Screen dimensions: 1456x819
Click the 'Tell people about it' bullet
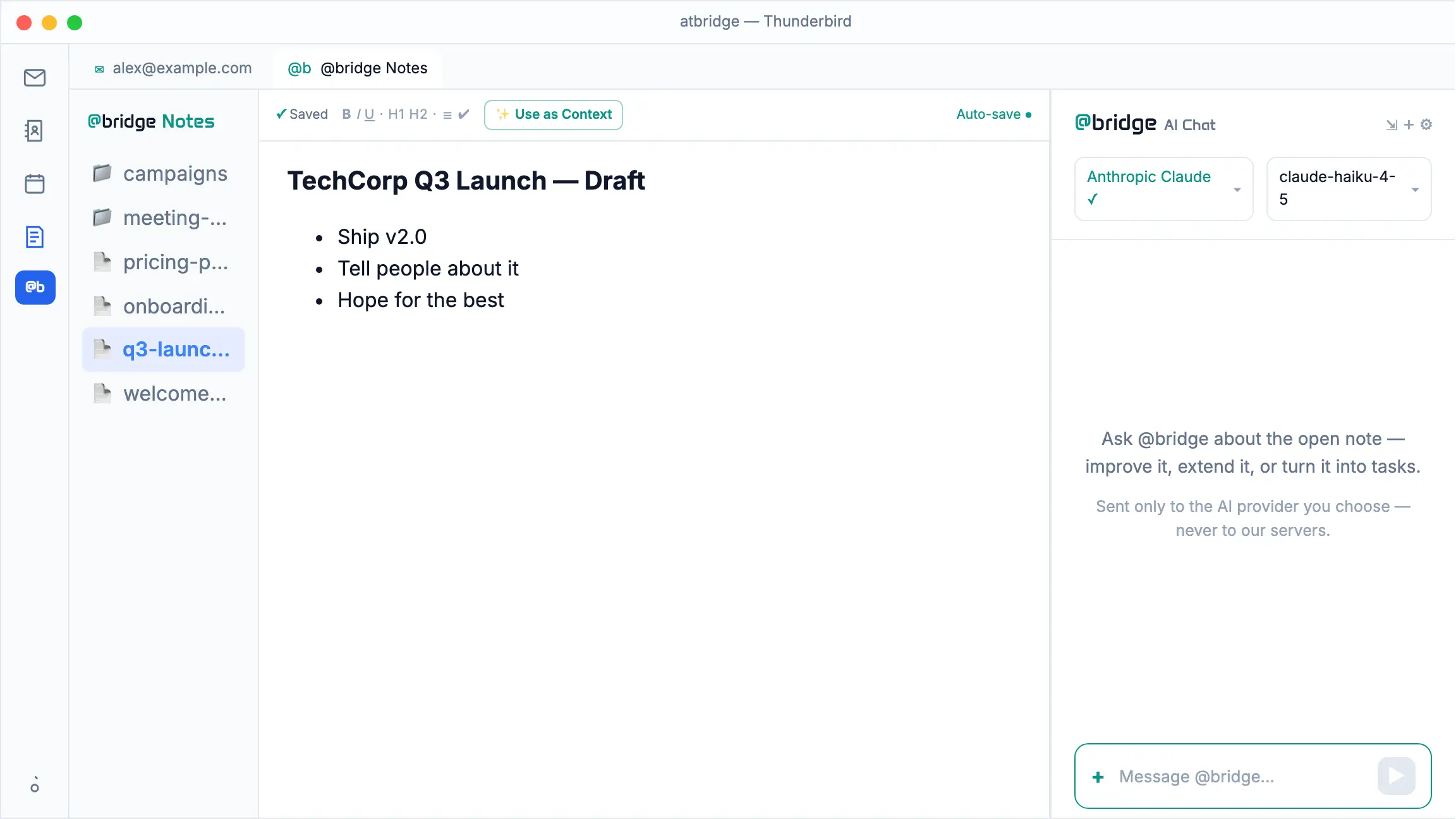[428, 269]
